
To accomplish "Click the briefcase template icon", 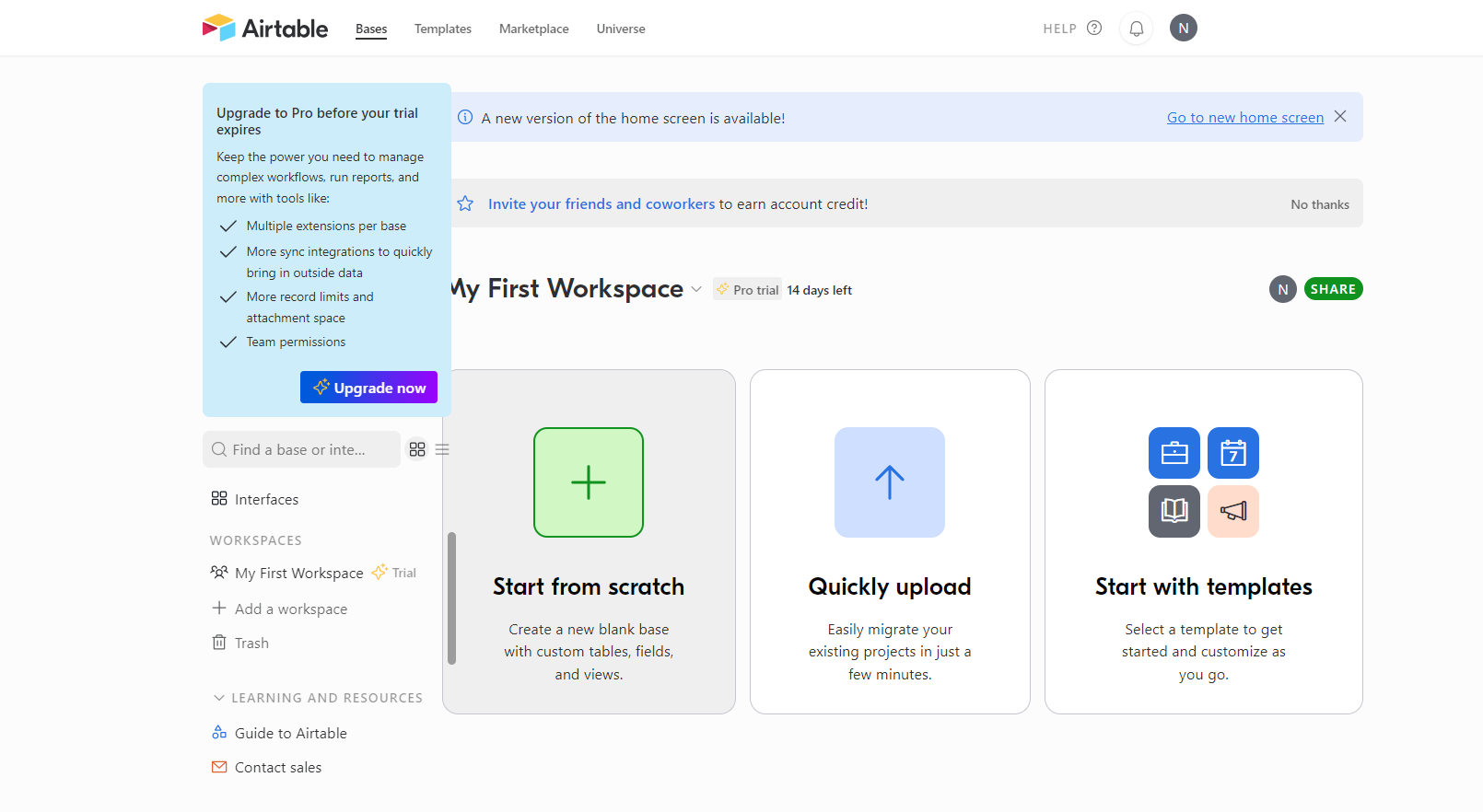I will [x=1174, y=453].
